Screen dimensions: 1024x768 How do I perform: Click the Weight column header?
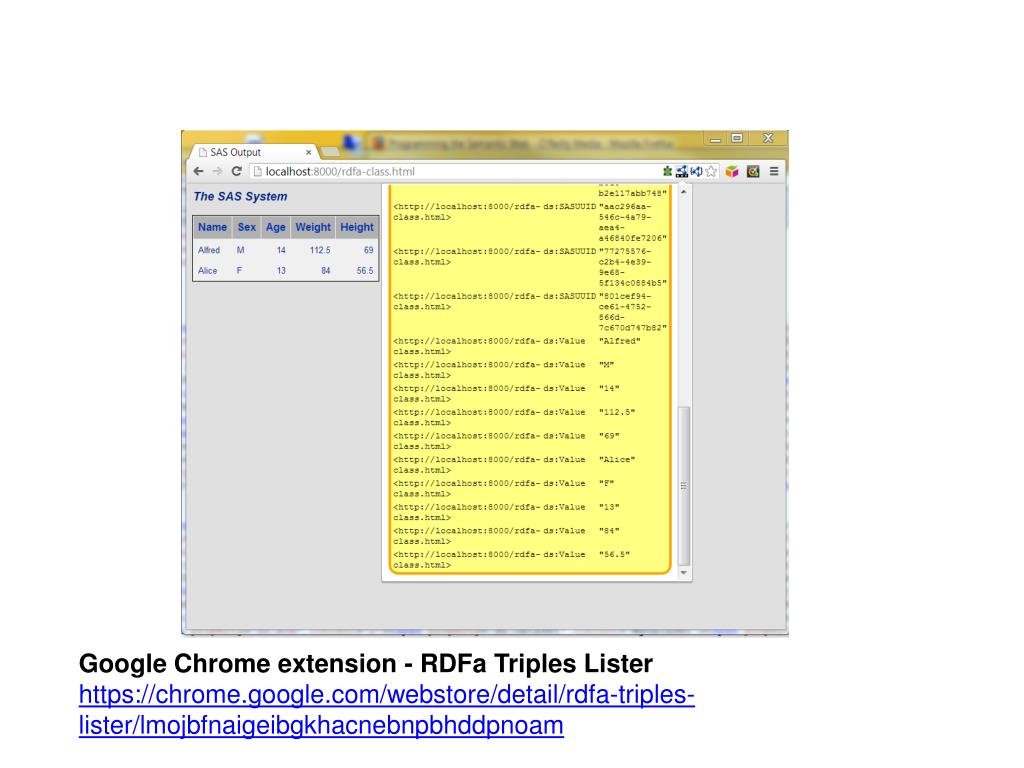point(313,227)
